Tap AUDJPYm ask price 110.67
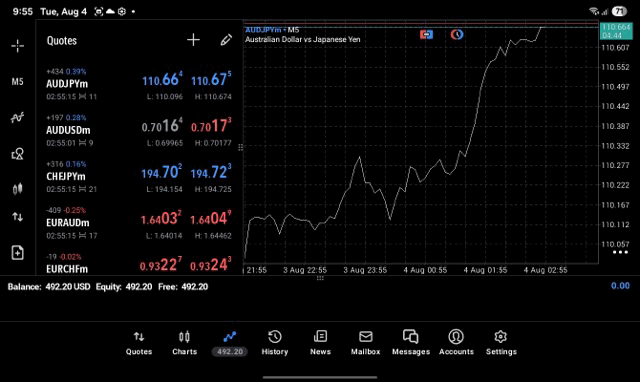 coord(211,79)
